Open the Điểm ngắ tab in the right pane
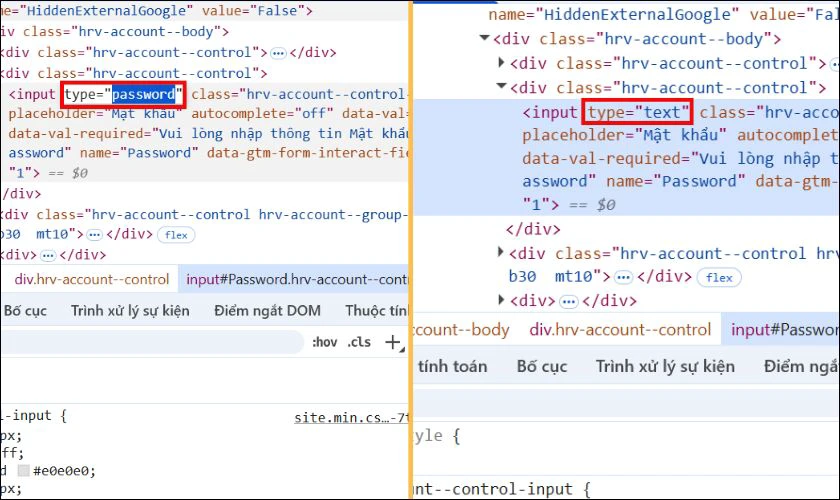Screen dimensions: 840x500 [x=801, y=367]
